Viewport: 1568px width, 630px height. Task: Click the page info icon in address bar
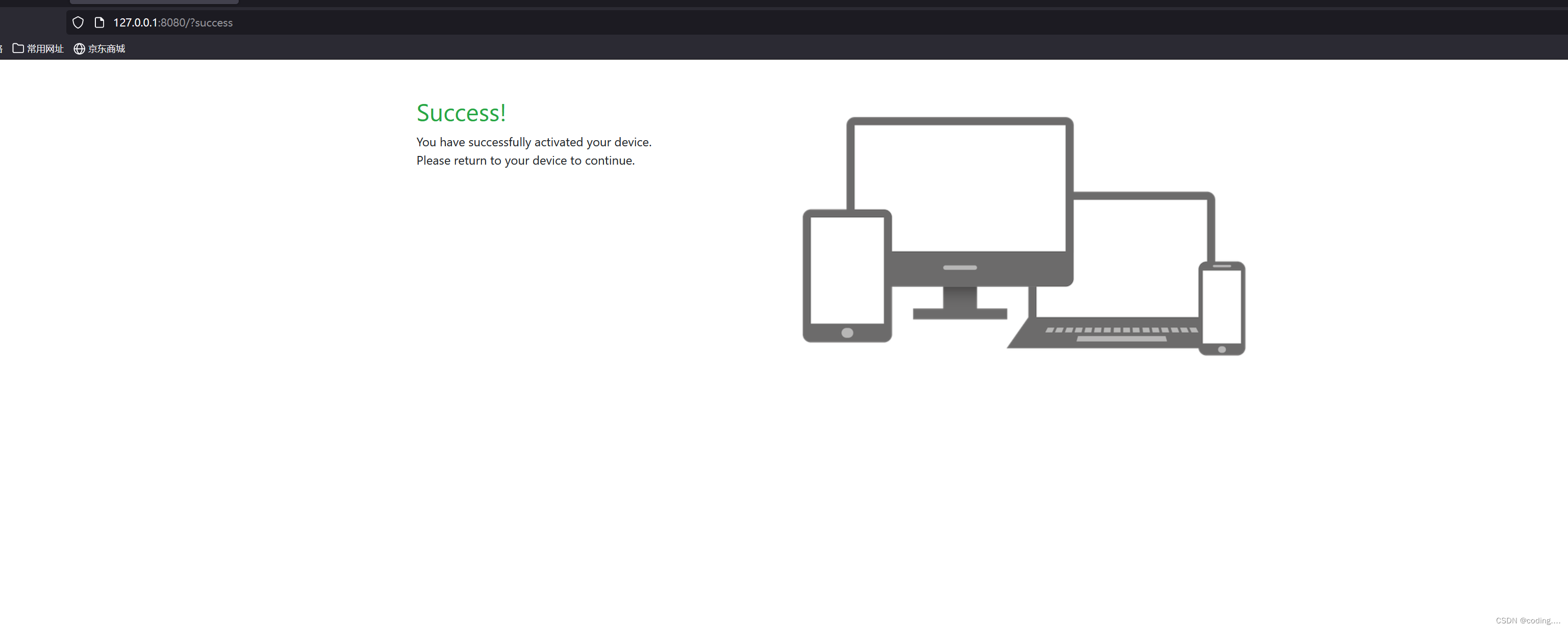(99, 22)
